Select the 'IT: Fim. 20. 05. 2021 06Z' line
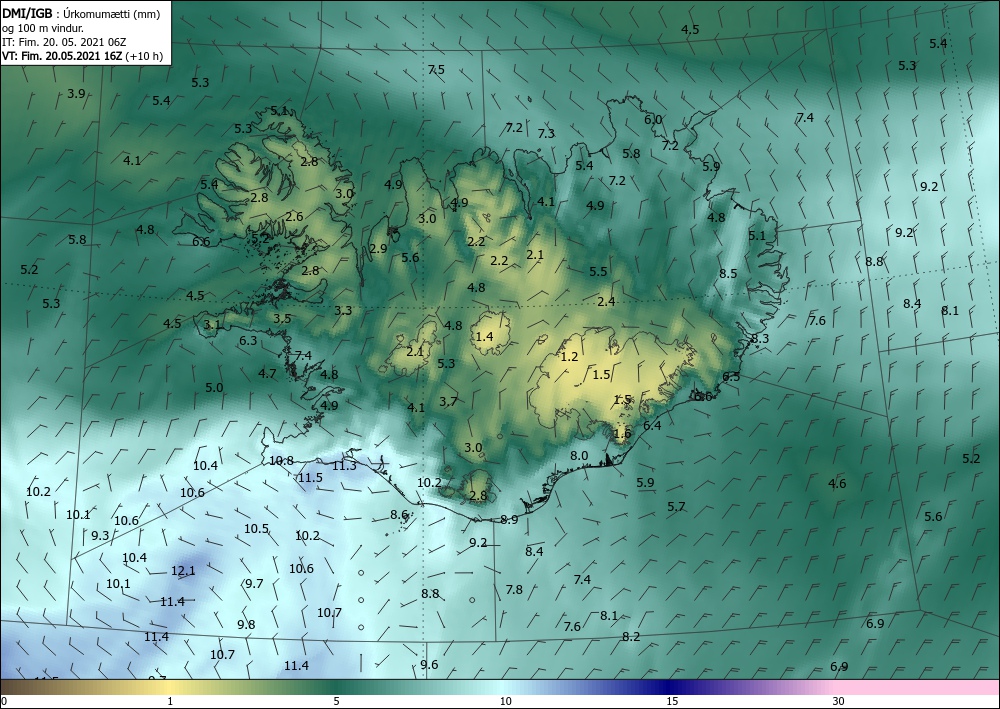This screenshot has width=1000, height=709. click(64, 42)
